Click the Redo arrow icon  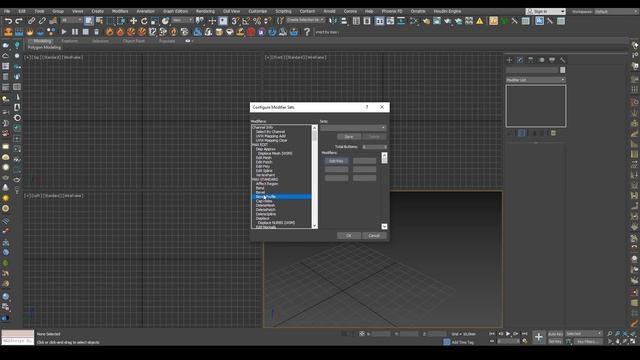[19, 20]
